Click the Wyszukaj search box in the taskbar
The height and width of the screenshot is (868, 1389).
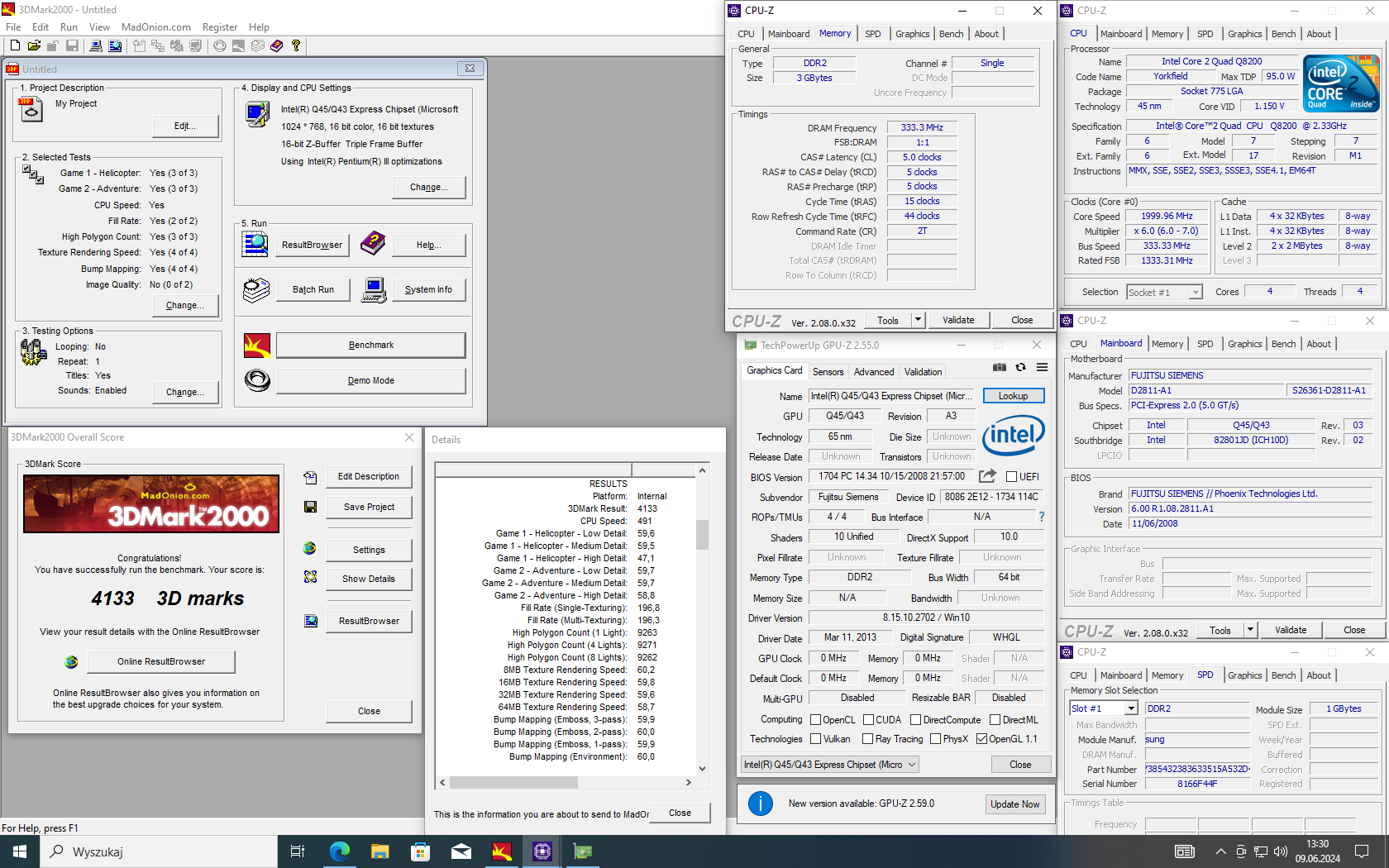point(160,851)
